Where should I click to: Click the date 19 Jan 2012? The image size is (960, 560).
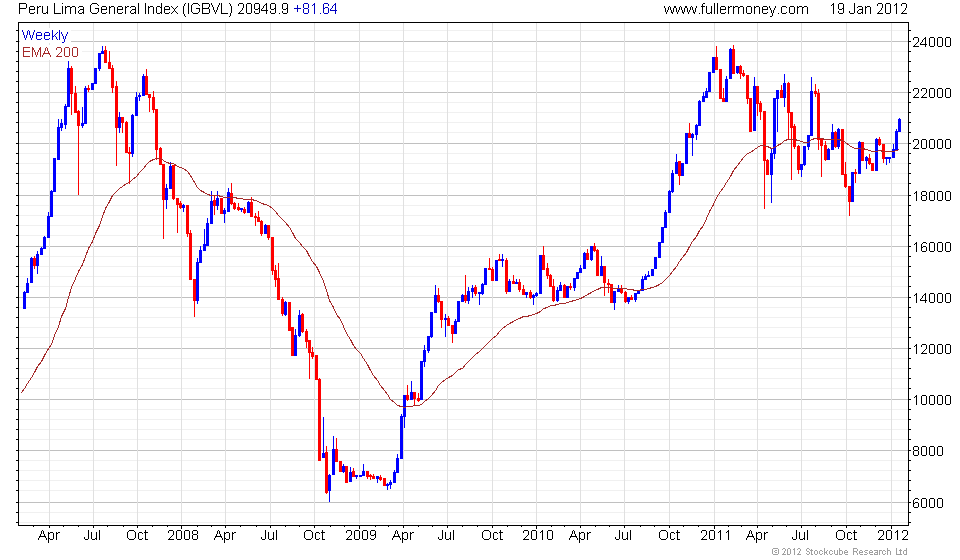coord(868,9)
